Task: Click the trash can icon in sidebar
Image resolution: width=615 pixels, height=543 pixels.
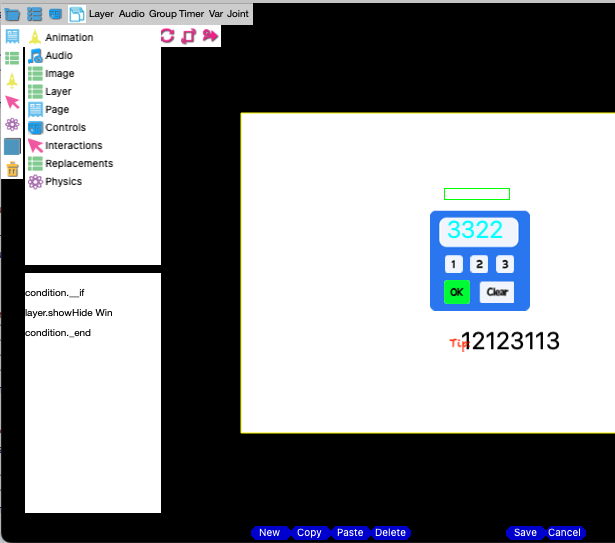Action: 12,169
